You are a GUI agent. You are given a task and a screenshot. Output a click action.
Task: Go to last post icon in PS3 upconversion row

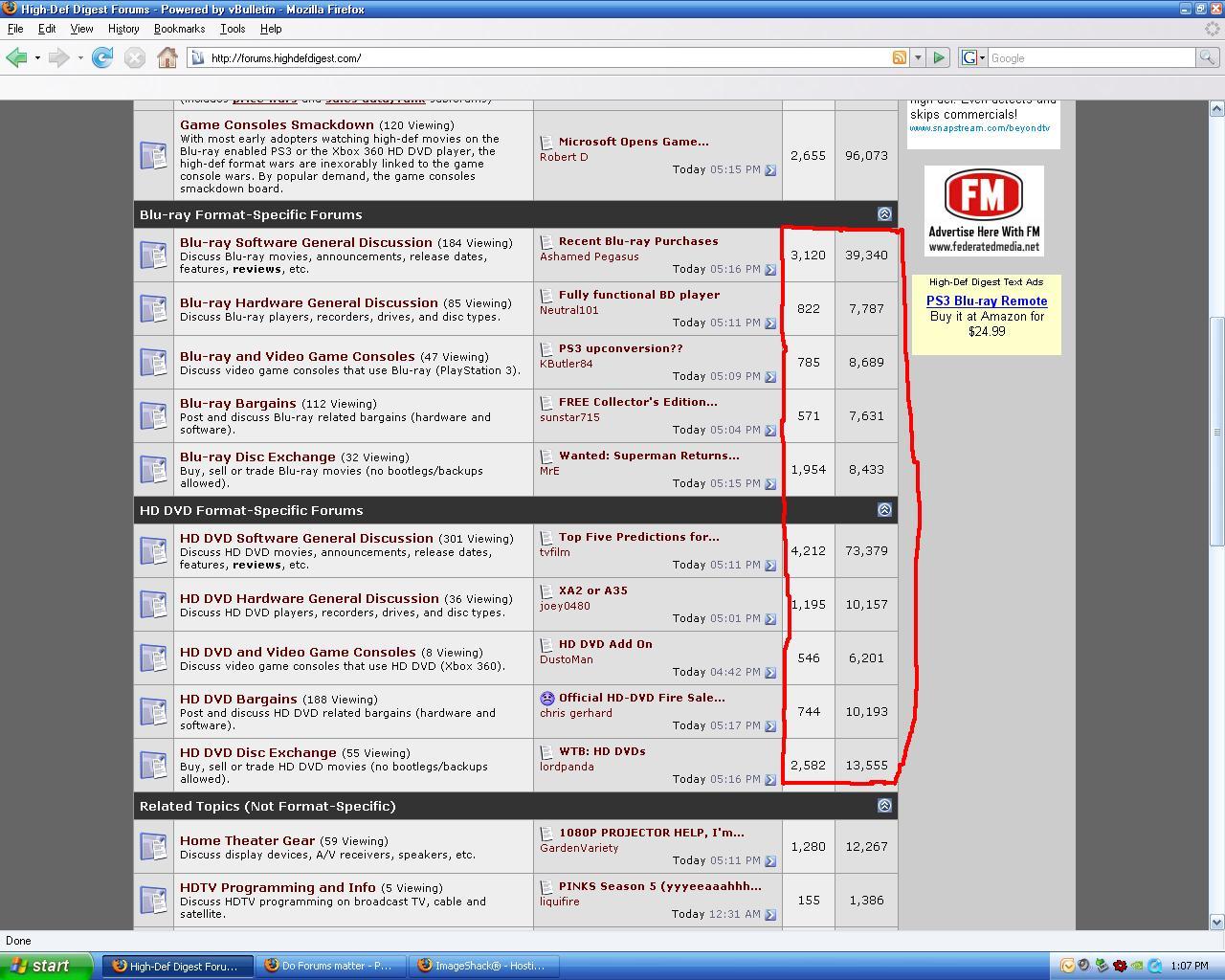769,377
